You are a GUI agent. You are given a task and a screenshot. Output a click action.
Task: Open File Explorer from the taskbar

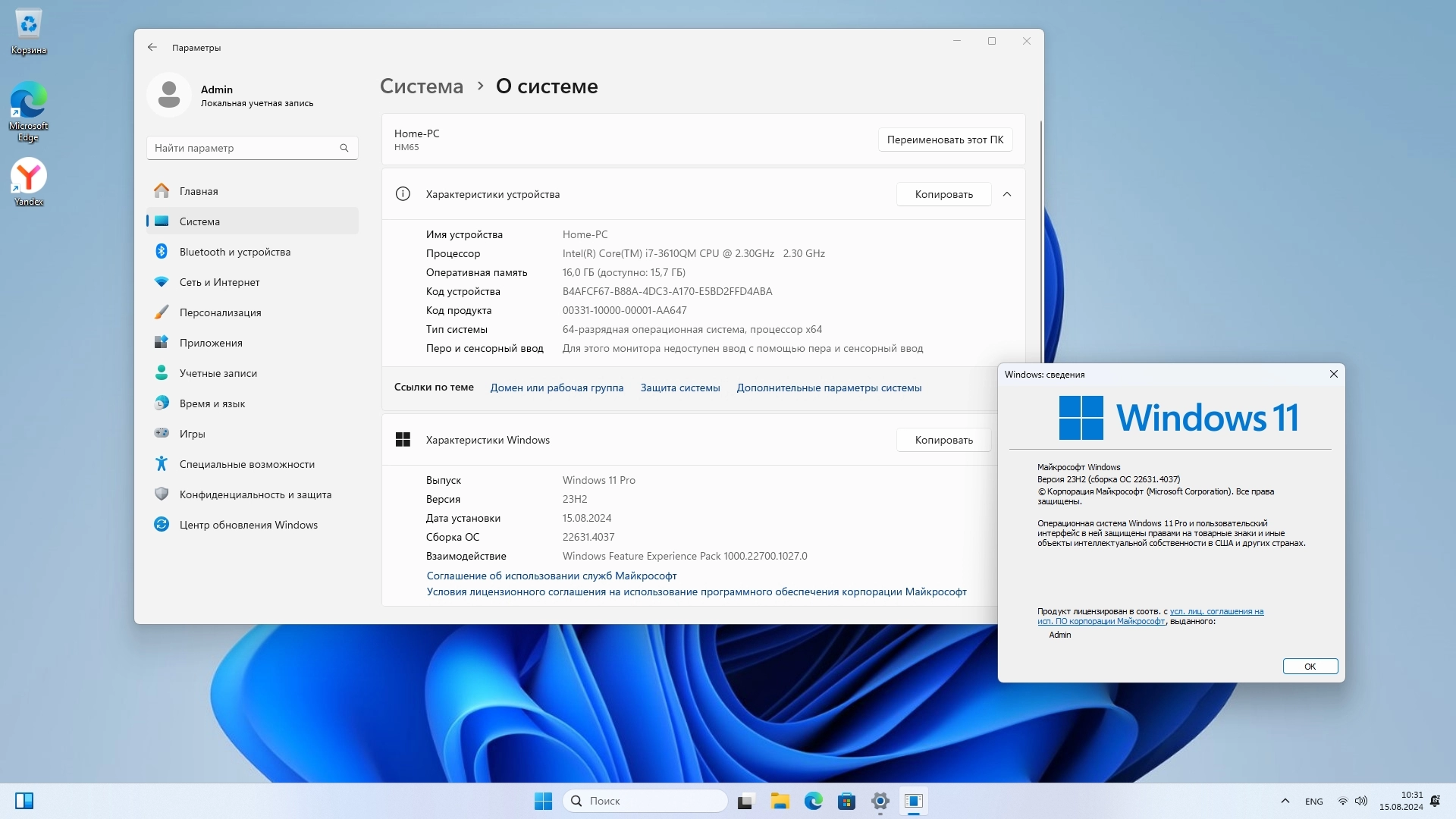780,801
